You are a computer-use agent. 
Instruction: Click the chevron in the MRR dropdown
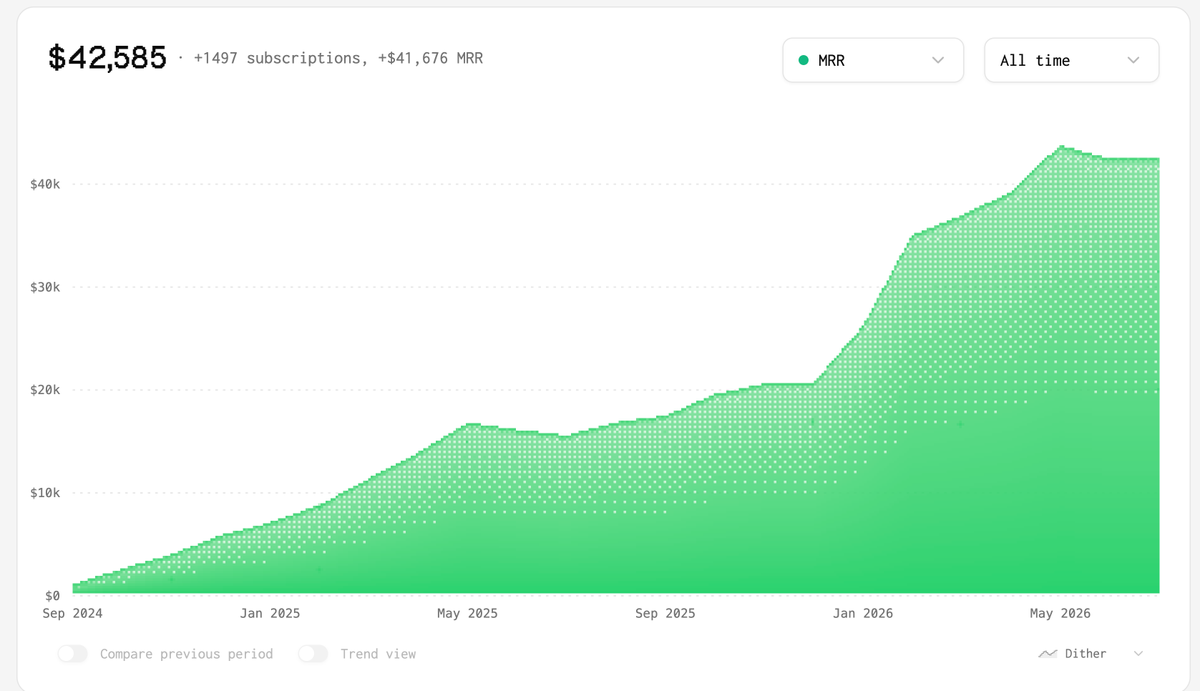[938, 60]
